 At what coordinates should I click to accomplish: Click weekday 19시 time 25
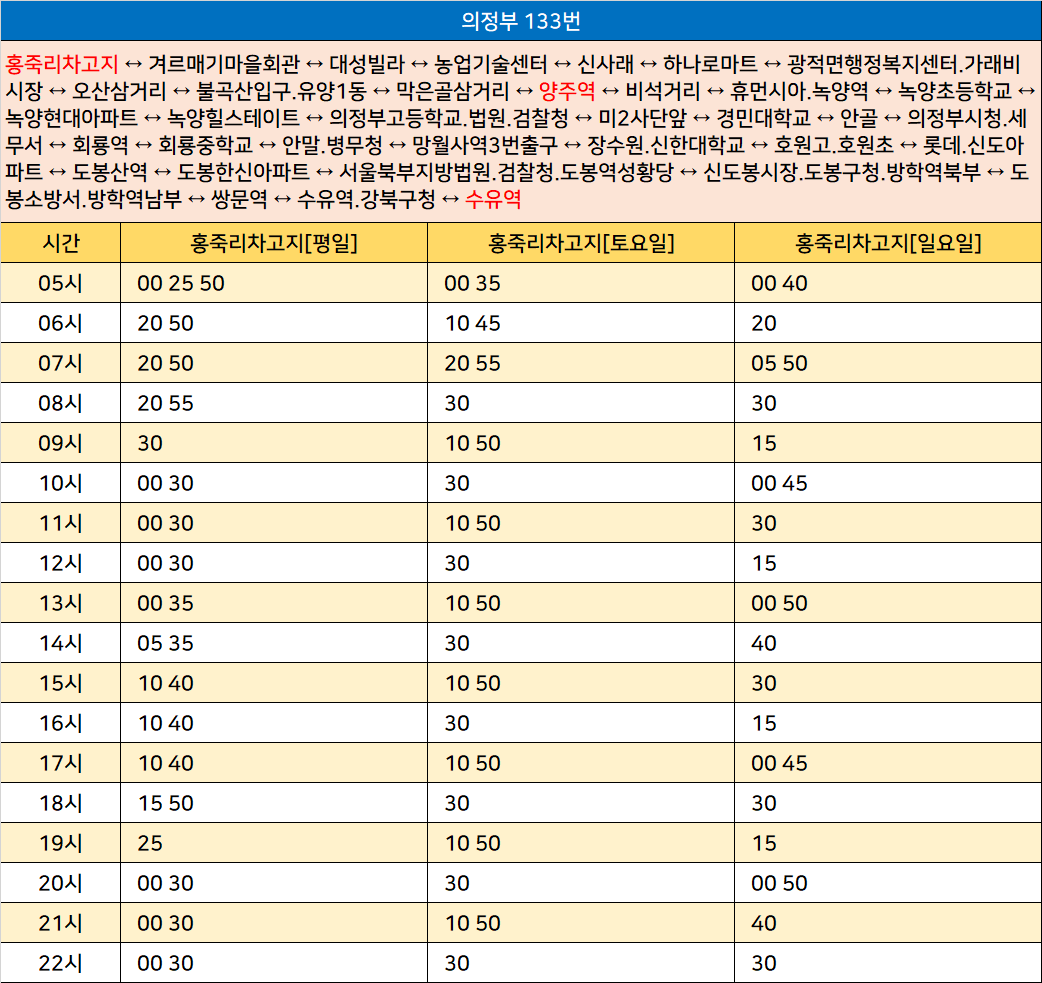pyautogui.click(x=150, y=843)
